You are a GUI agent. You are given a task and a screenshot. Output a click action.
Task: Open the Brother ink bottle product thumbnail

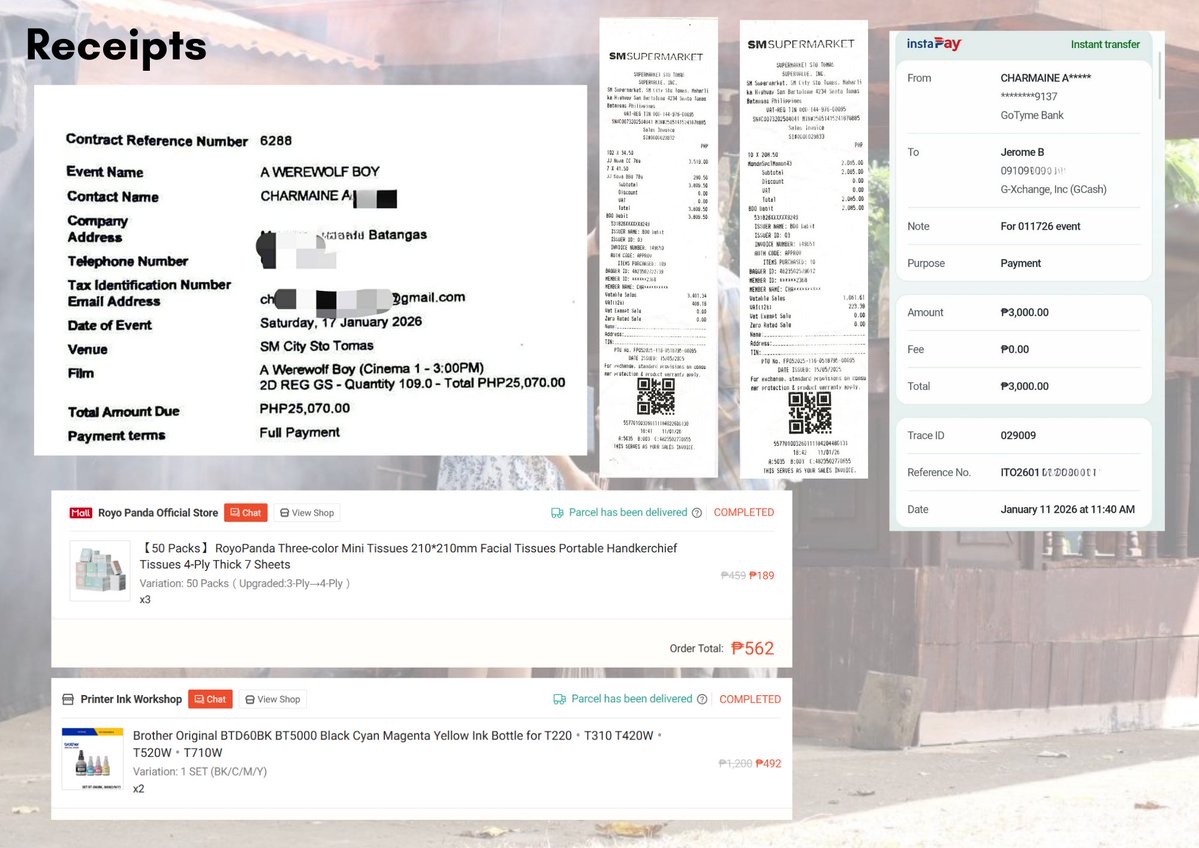[93, 759]
